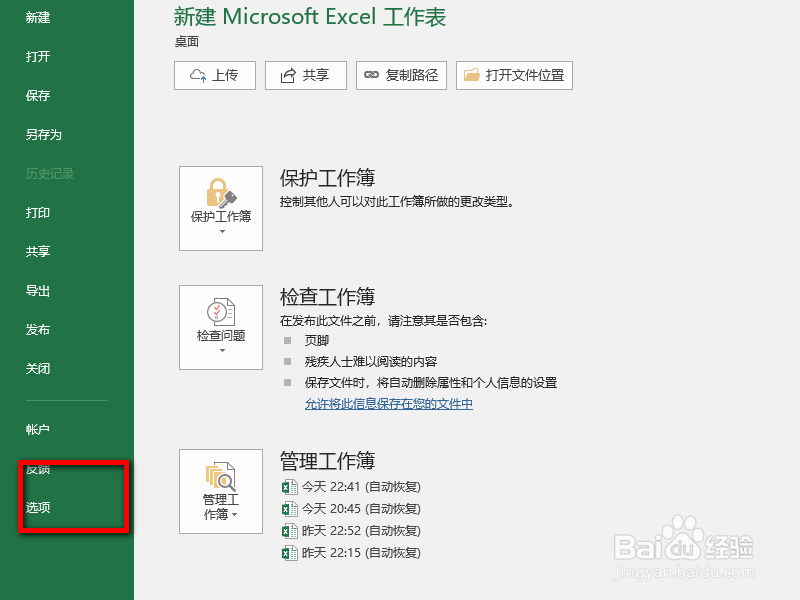Open autosaved version 今天 20:45 (自动恢复)

(x=361, y=509)
